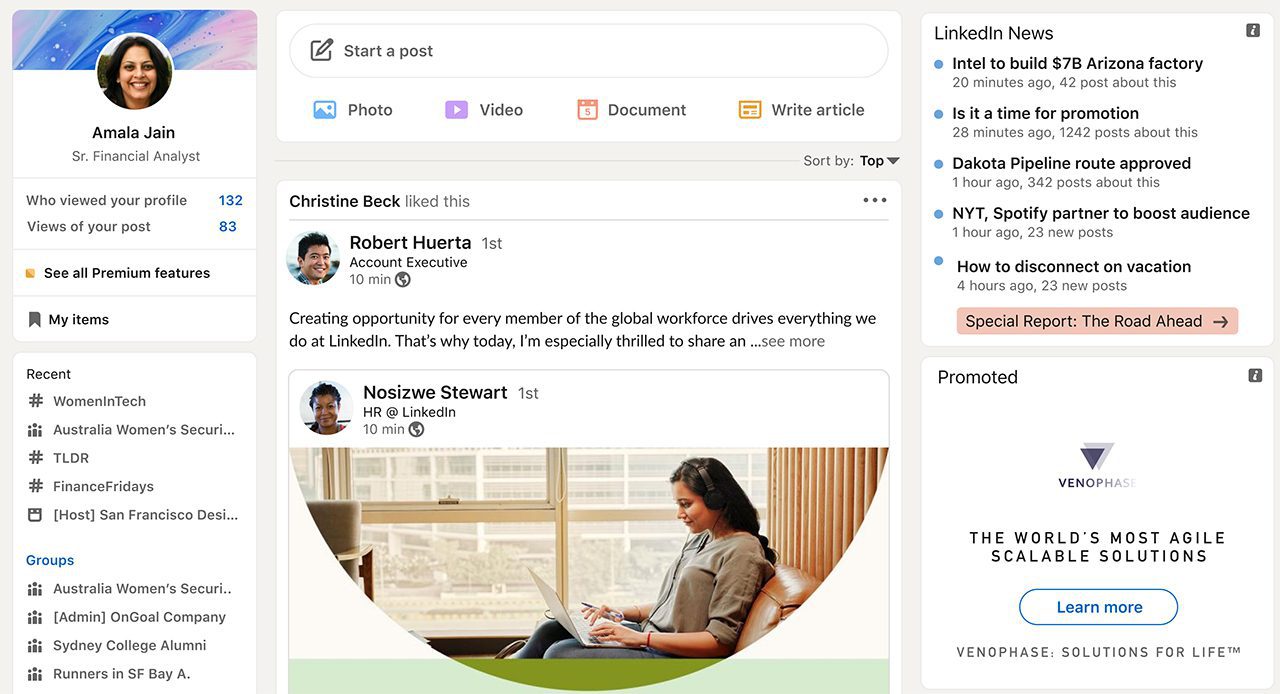
Task: Click the profile views count 132
Action: point(230,200)
